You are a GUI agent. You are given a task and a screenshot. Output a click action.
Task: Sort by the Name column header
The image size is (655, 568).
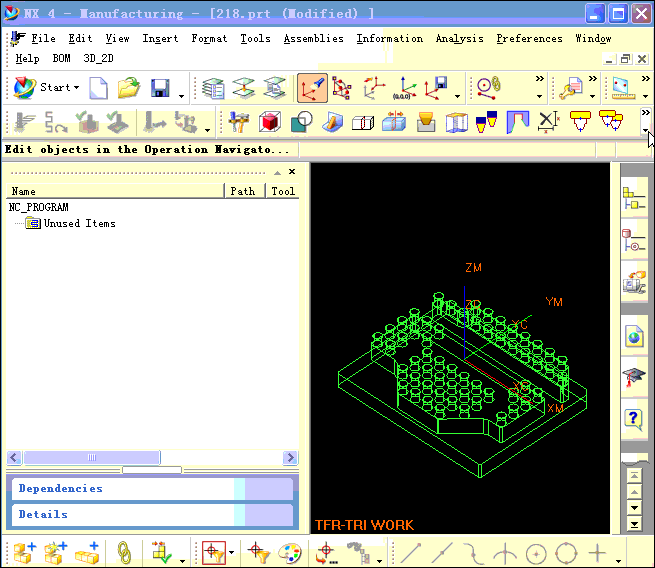[115, 191]
